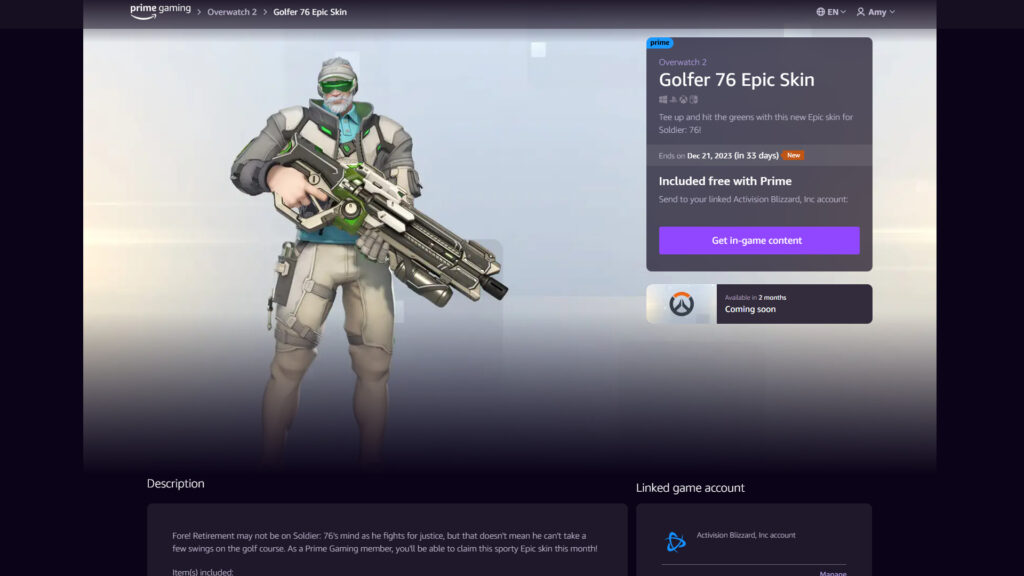
Task: Click the Xbox platform icon
Action: pyautogui.click(x=682, y=99)
